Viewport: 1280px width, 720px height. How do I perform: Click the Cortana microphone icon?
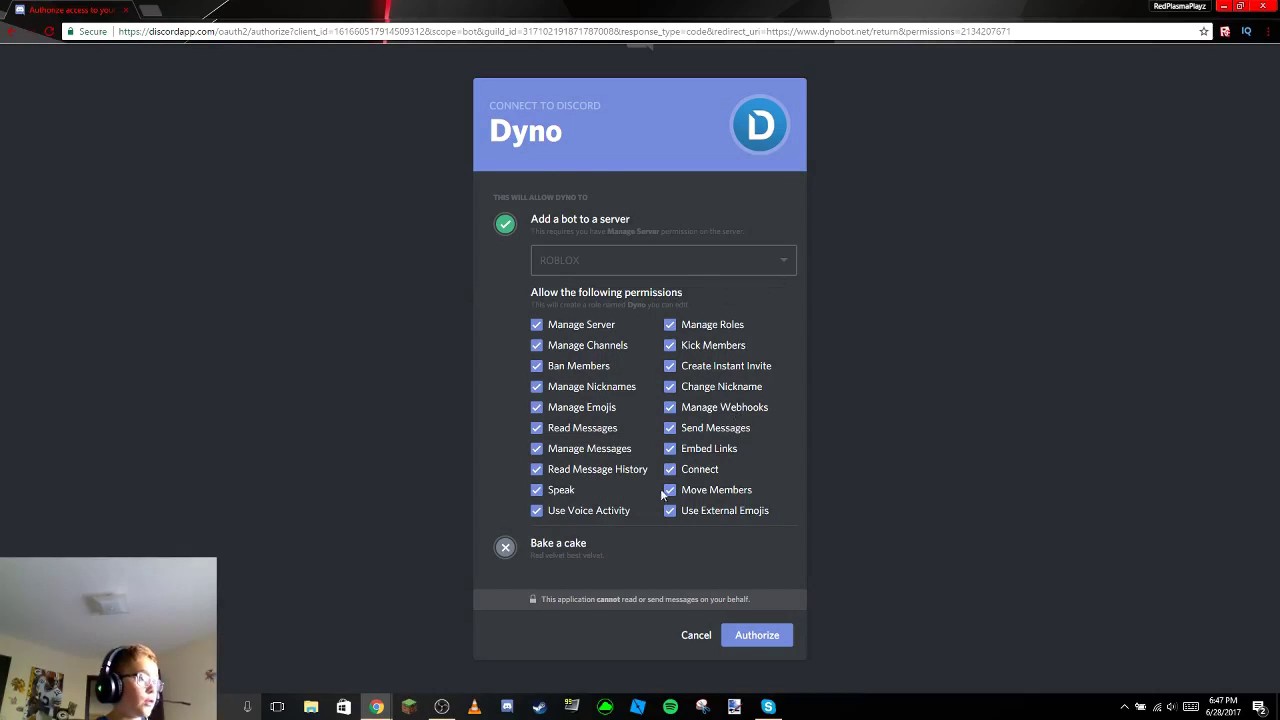tap(247, 707)
